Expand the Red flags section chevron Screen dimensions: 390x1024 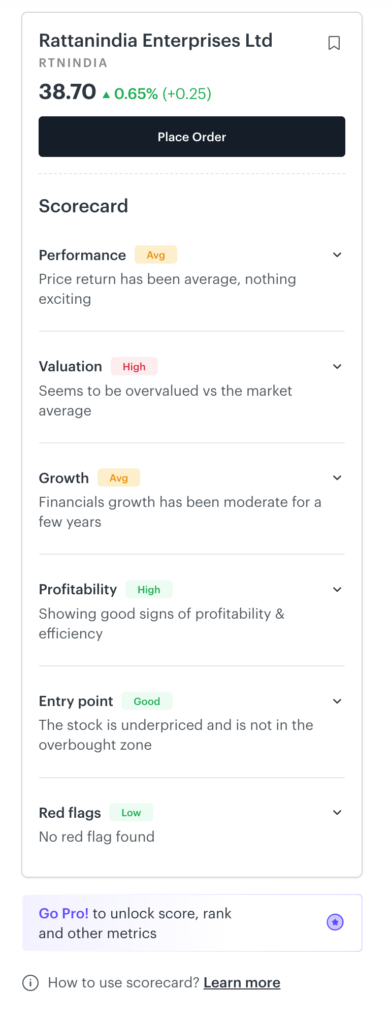click(x=337, y=813)
